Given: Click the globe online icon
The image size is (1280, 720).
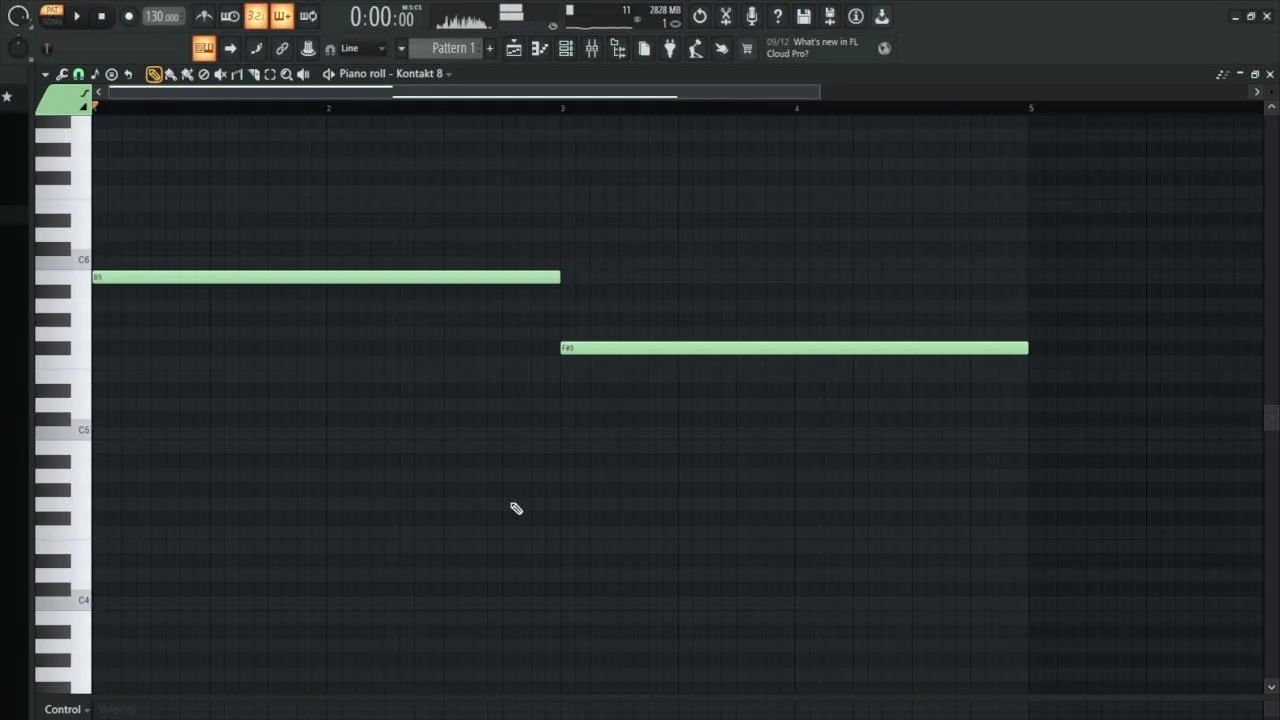Looking at the screenshot, I should click(x=884, y=48).
